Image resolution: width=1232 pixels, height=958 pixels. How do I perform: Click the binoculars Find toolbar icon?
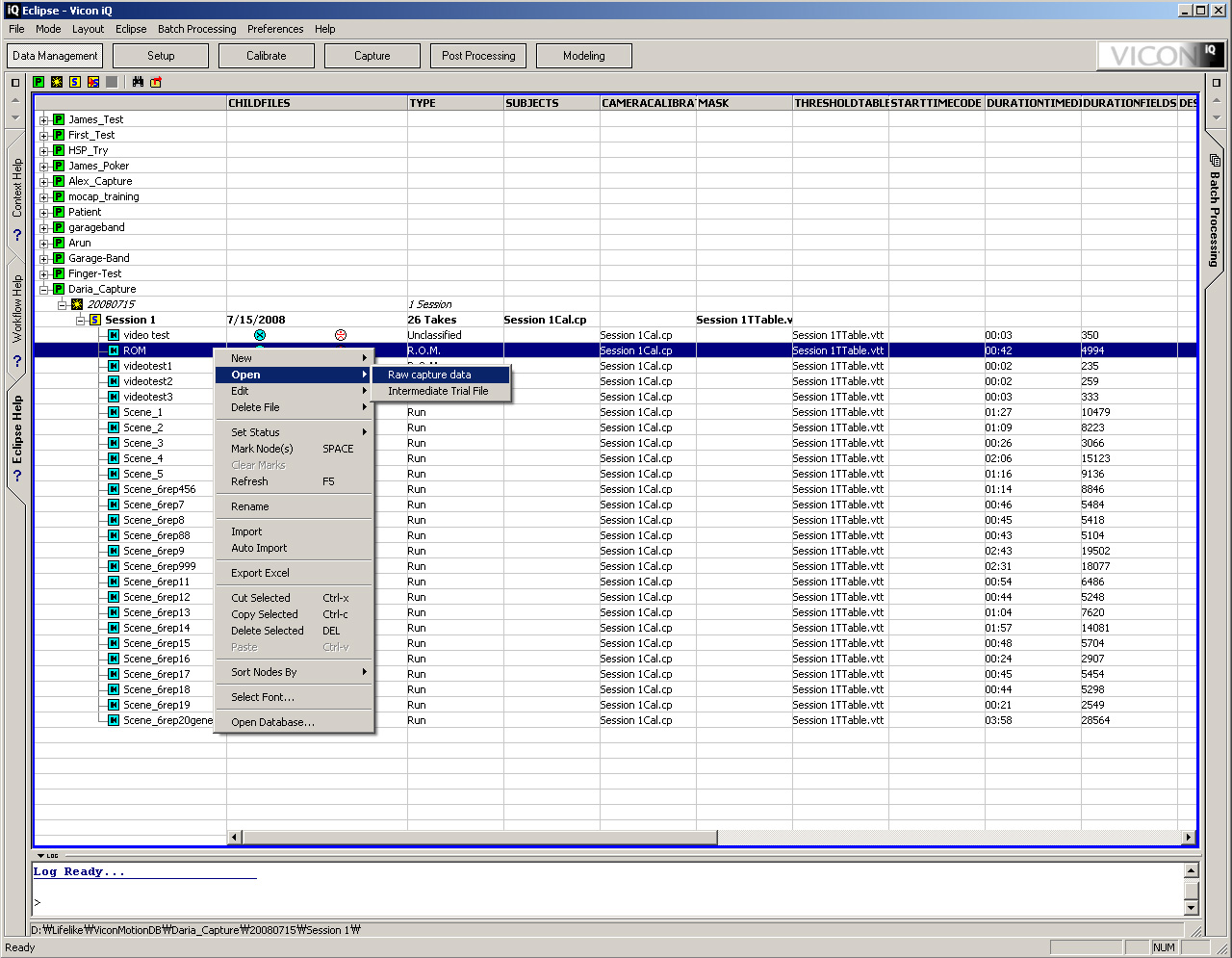[x=138, y=82]
